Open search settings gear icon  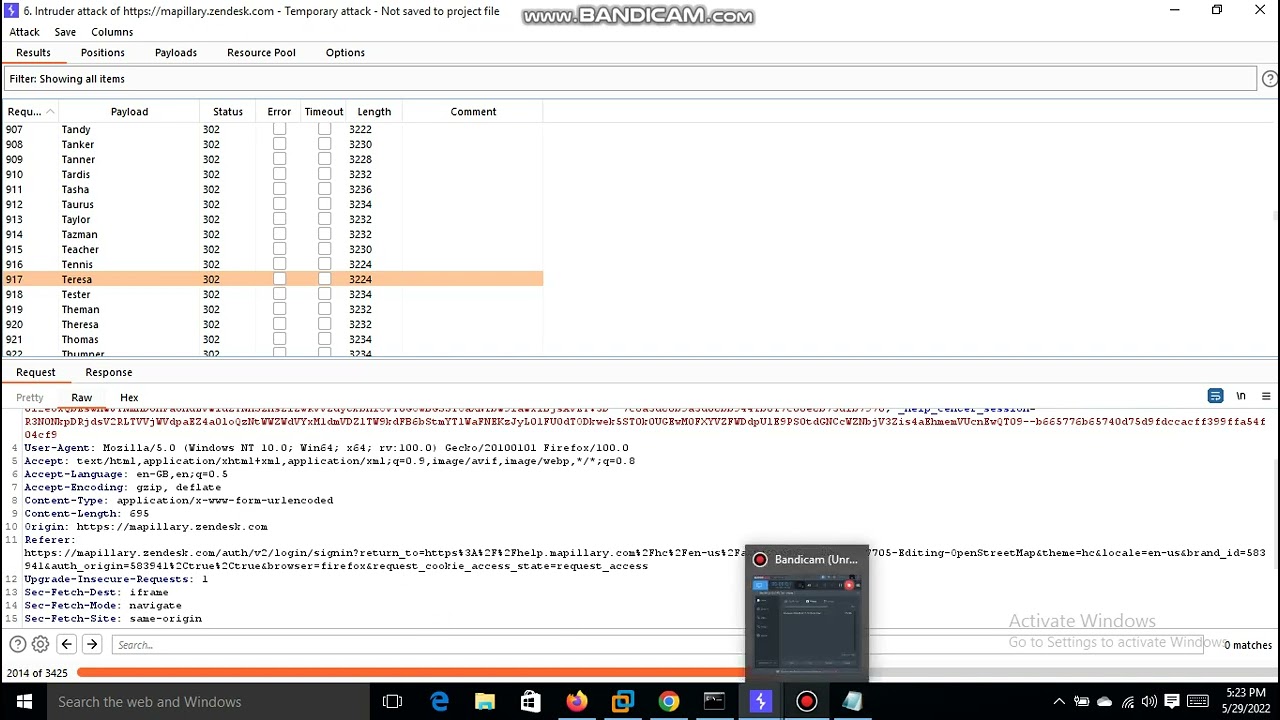pyautogui.click(x=40, y=645)
